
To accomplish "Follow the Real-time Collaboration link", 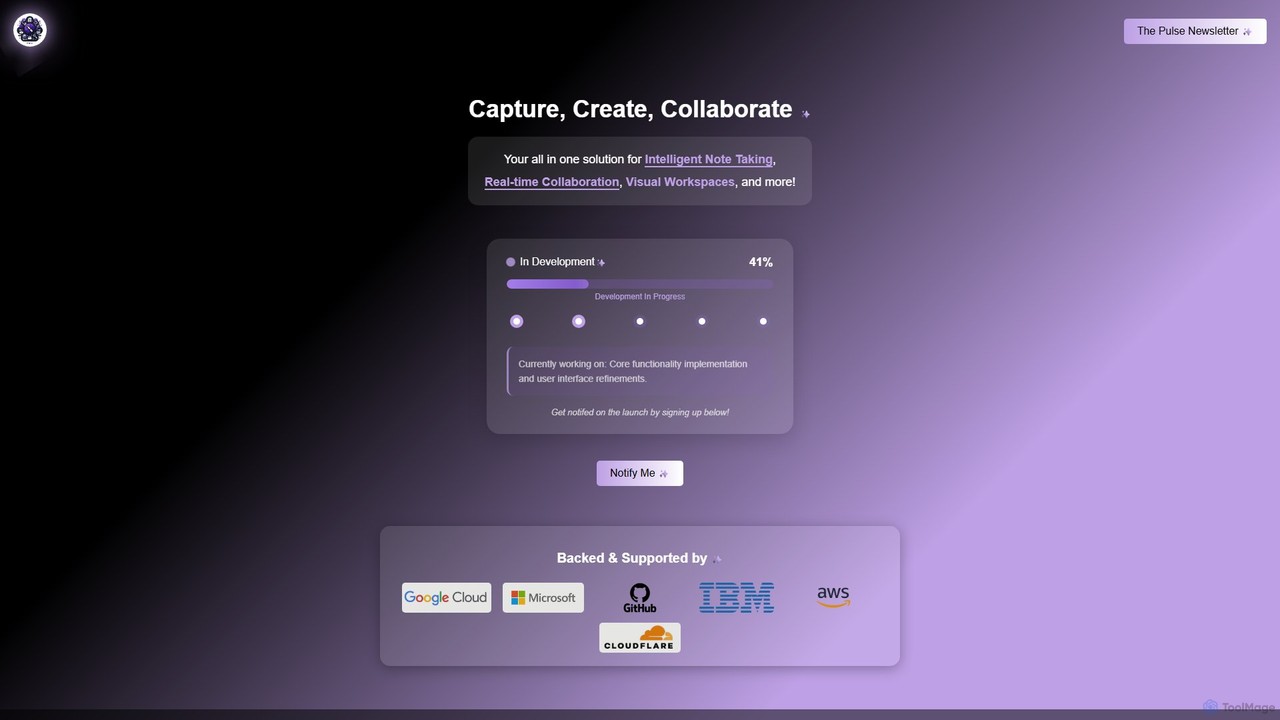I will (x=552, y=182).
